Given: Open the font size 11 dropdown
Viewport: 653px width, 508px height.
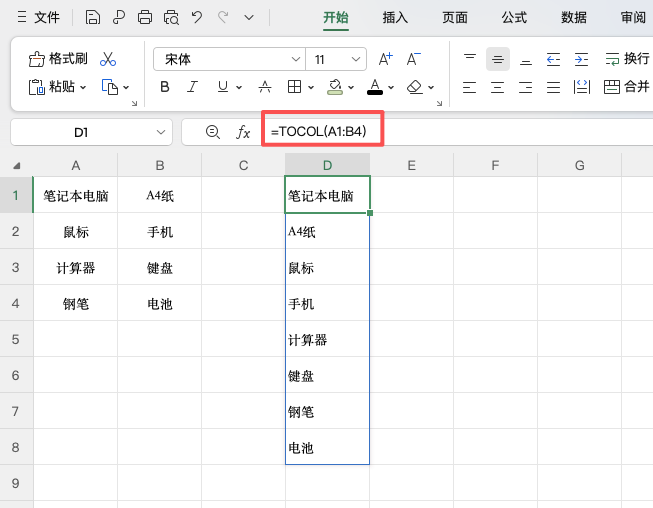Looking at the screenshot, I should 356,59.
